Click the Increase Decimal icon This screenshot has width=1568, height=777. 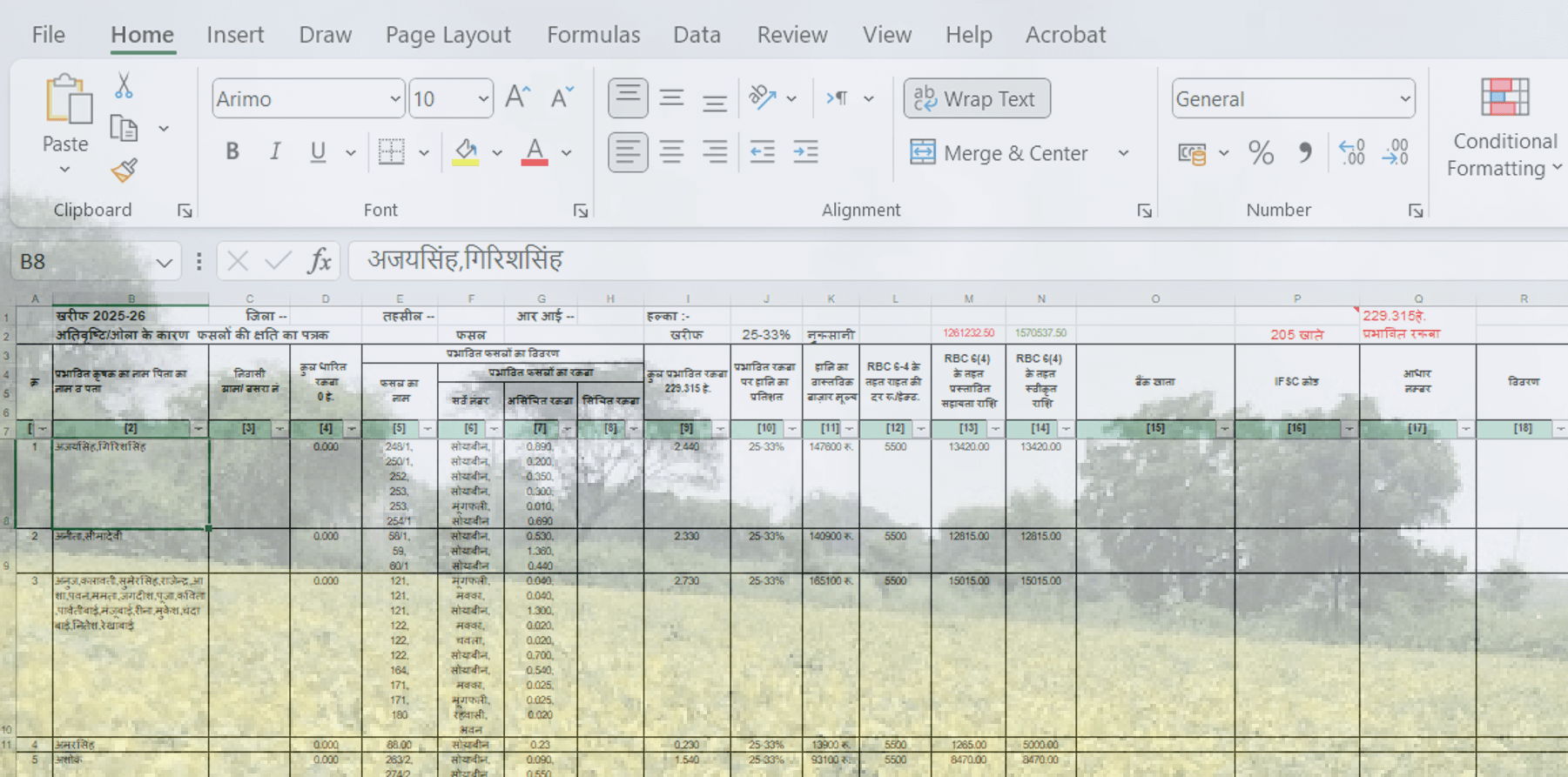pyautogui.click(x=1352, y=153)
